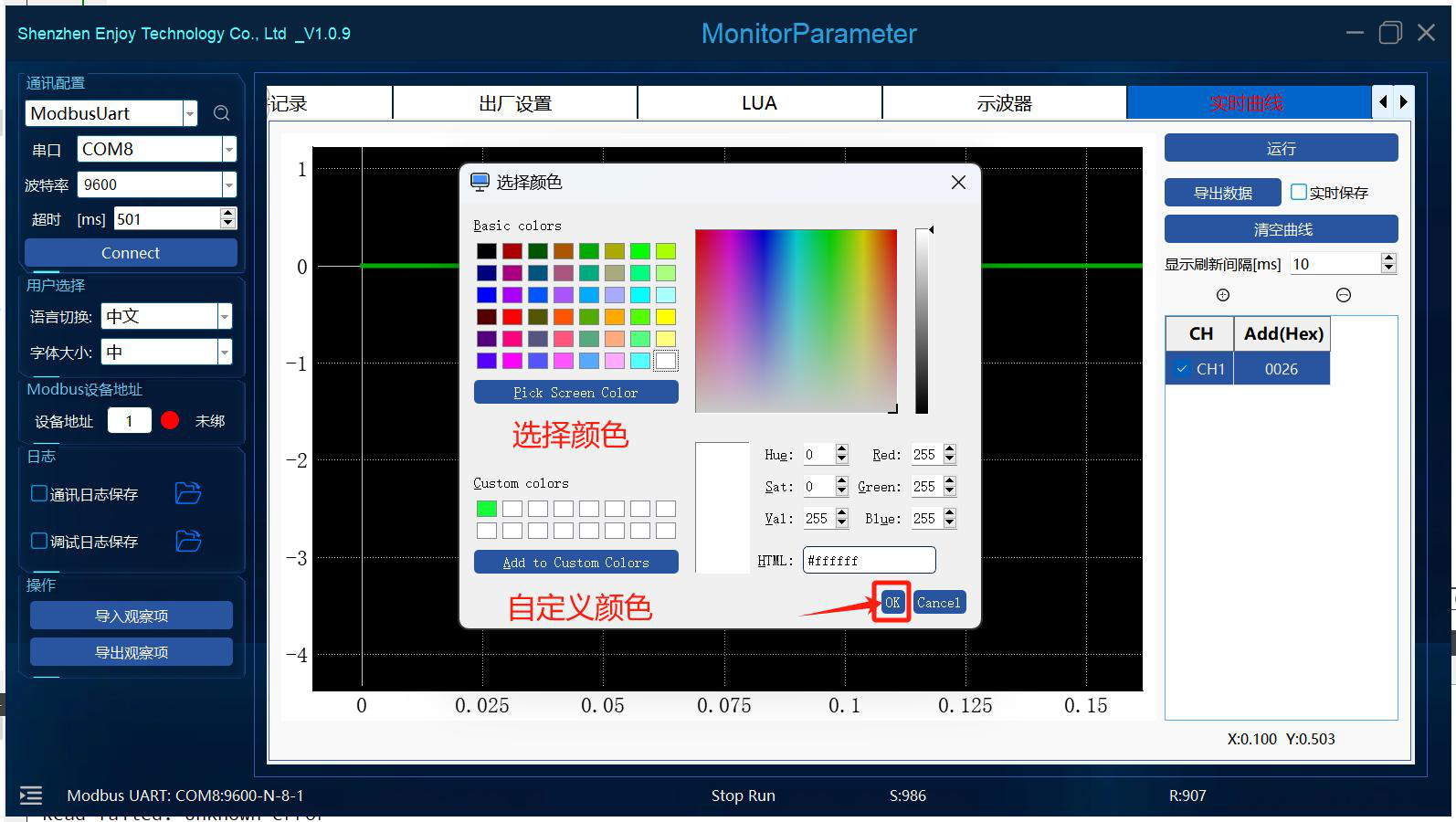Click the search magnifier icon beside ModbusUart
The image size is (1456, 822).
pos(221,113)
